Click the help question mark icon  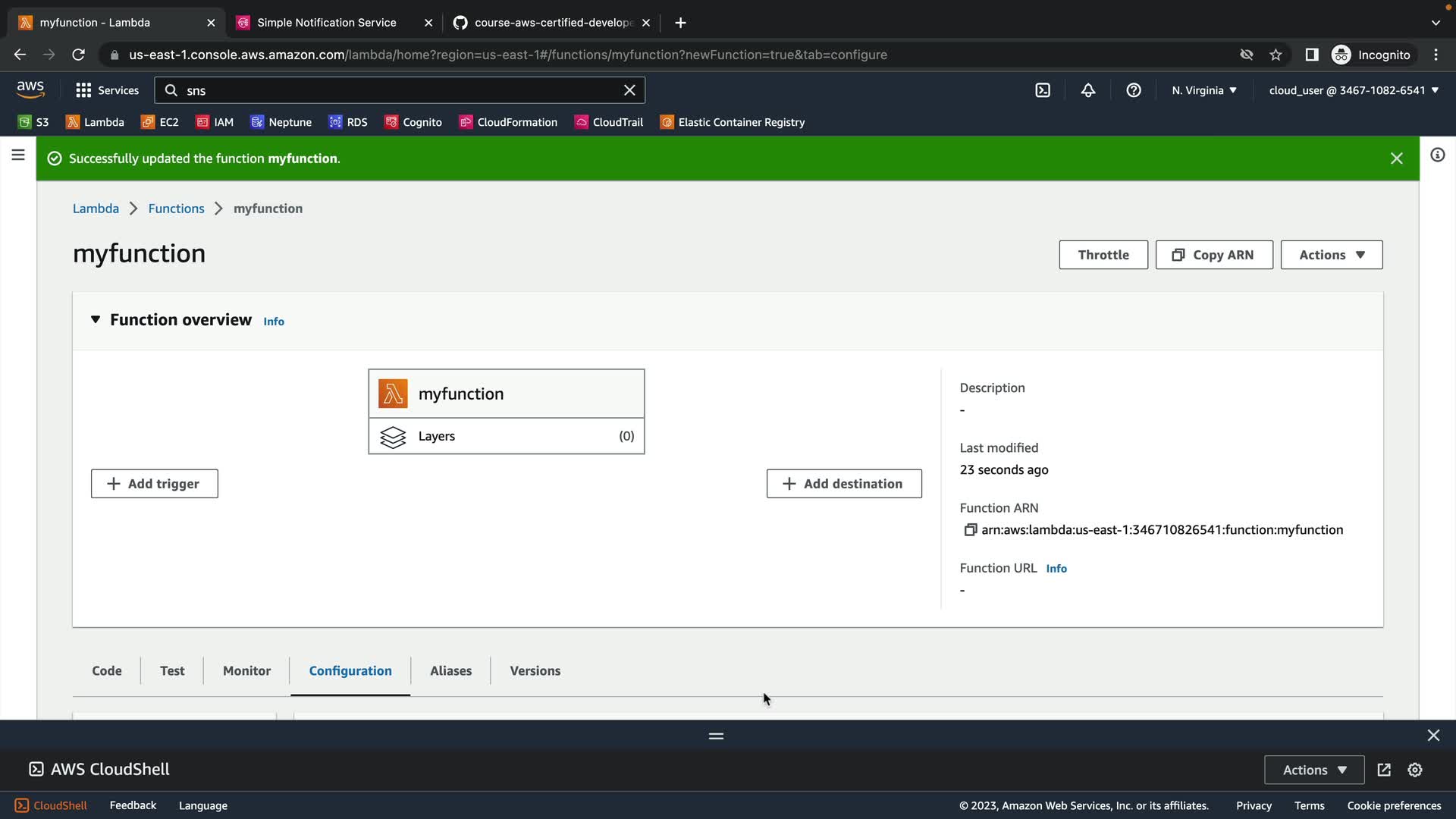click(1134, 90)
